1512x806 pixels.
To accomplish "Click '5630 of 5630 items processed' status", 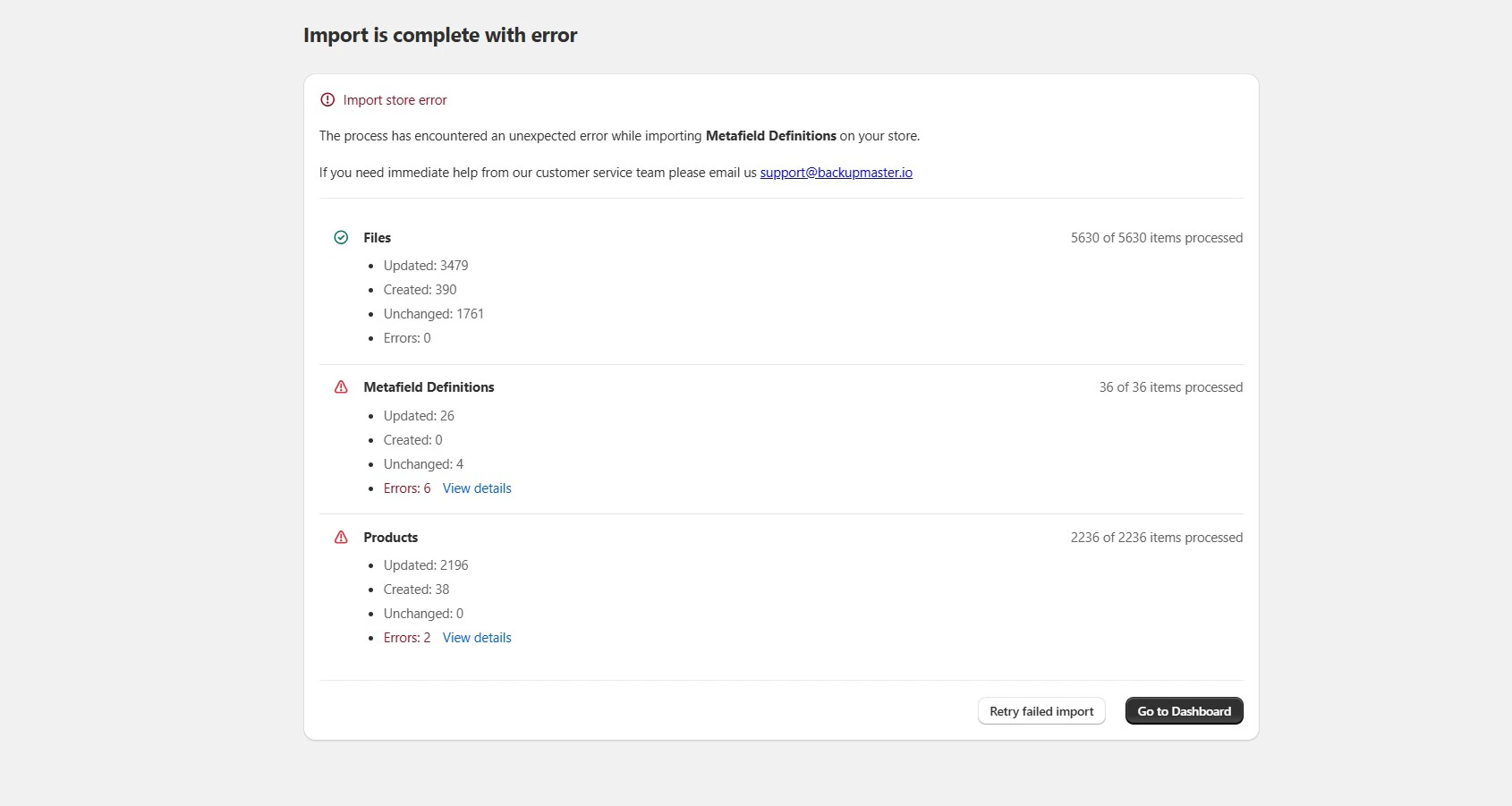I will click(x=1156, y=238).
